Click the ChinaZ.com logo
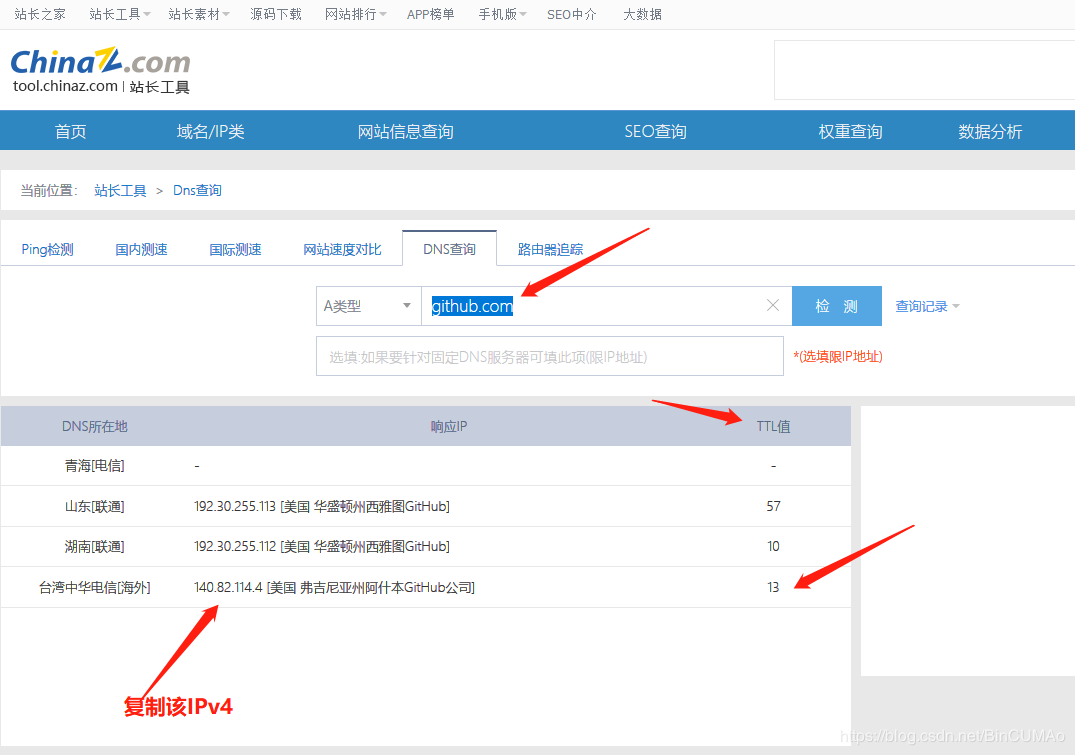Screen dimensions: 1075x755 [100, 70]
